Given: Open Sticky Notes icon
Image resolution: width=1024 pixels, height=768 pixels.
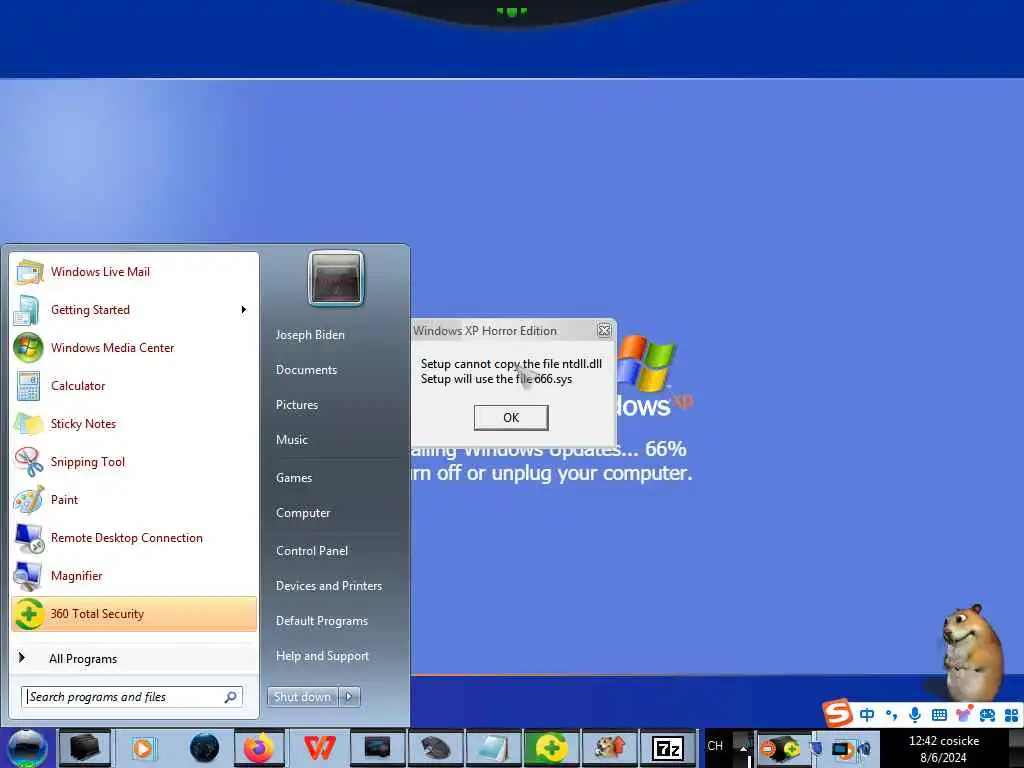Looking at the screenshot, I should tap(28, 424).
